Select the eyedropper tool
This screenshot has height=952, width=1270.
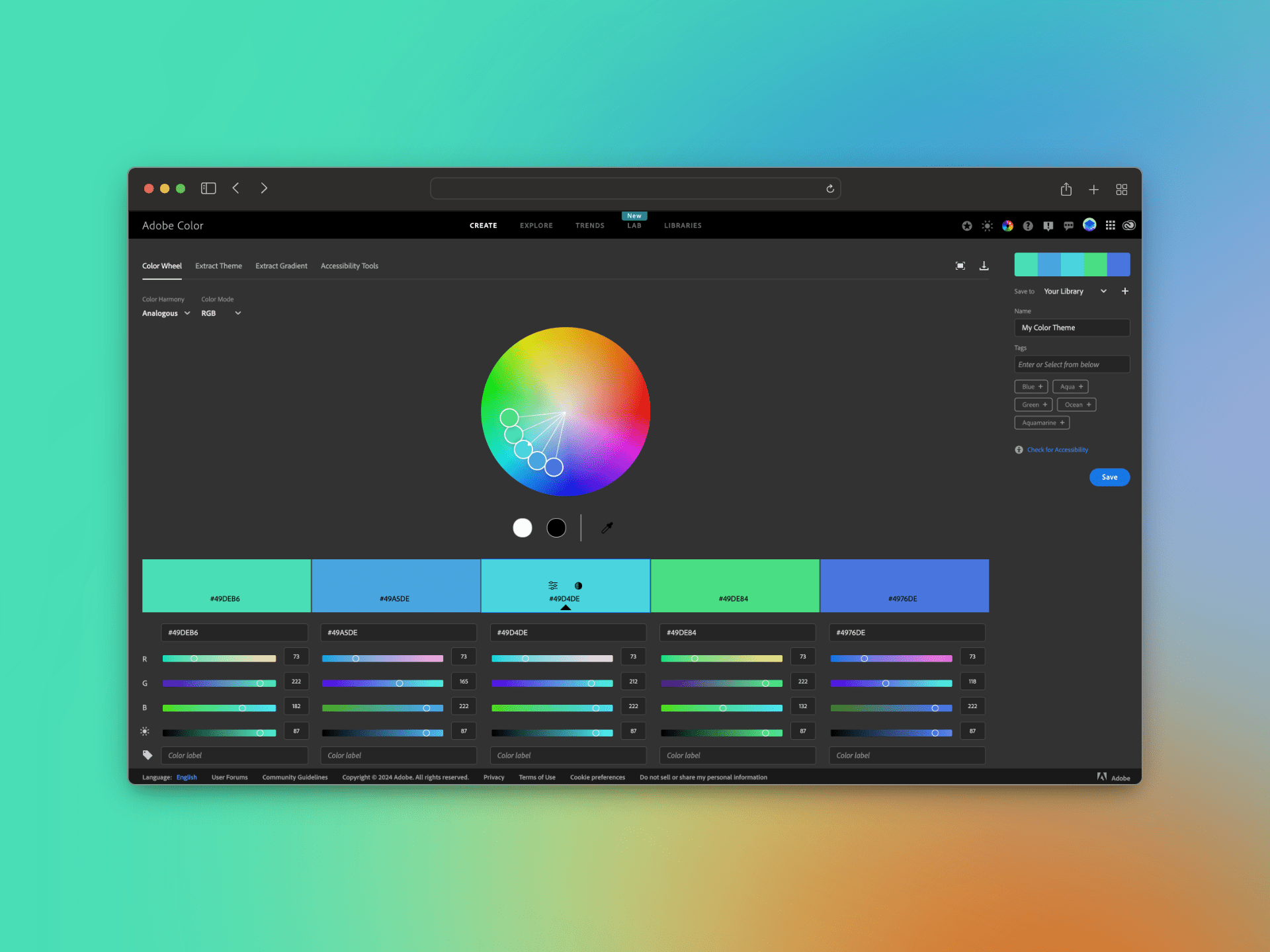click(607, 528)
